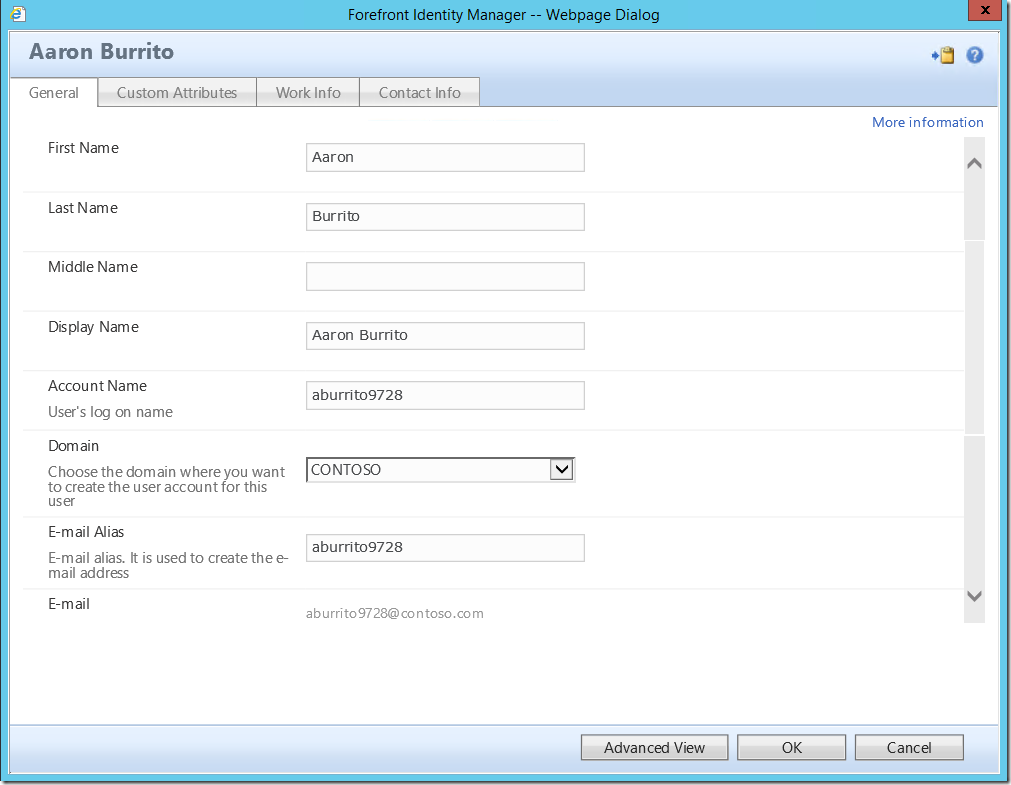Screen dimensions: 1011x785
Task: Click the scroll up chevron arrow
Action: (974, 164)
